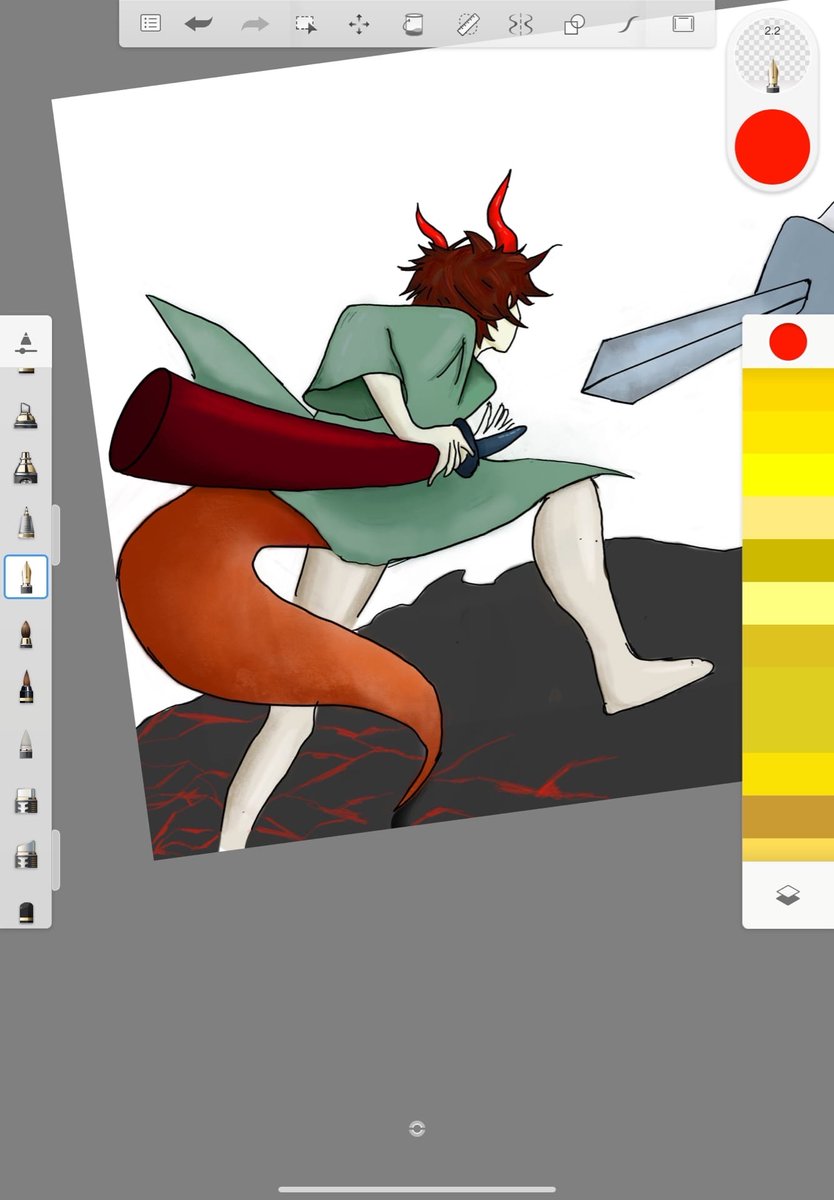
Task: Select the paint tube marker brush
Action: click(x=26, y=415)
